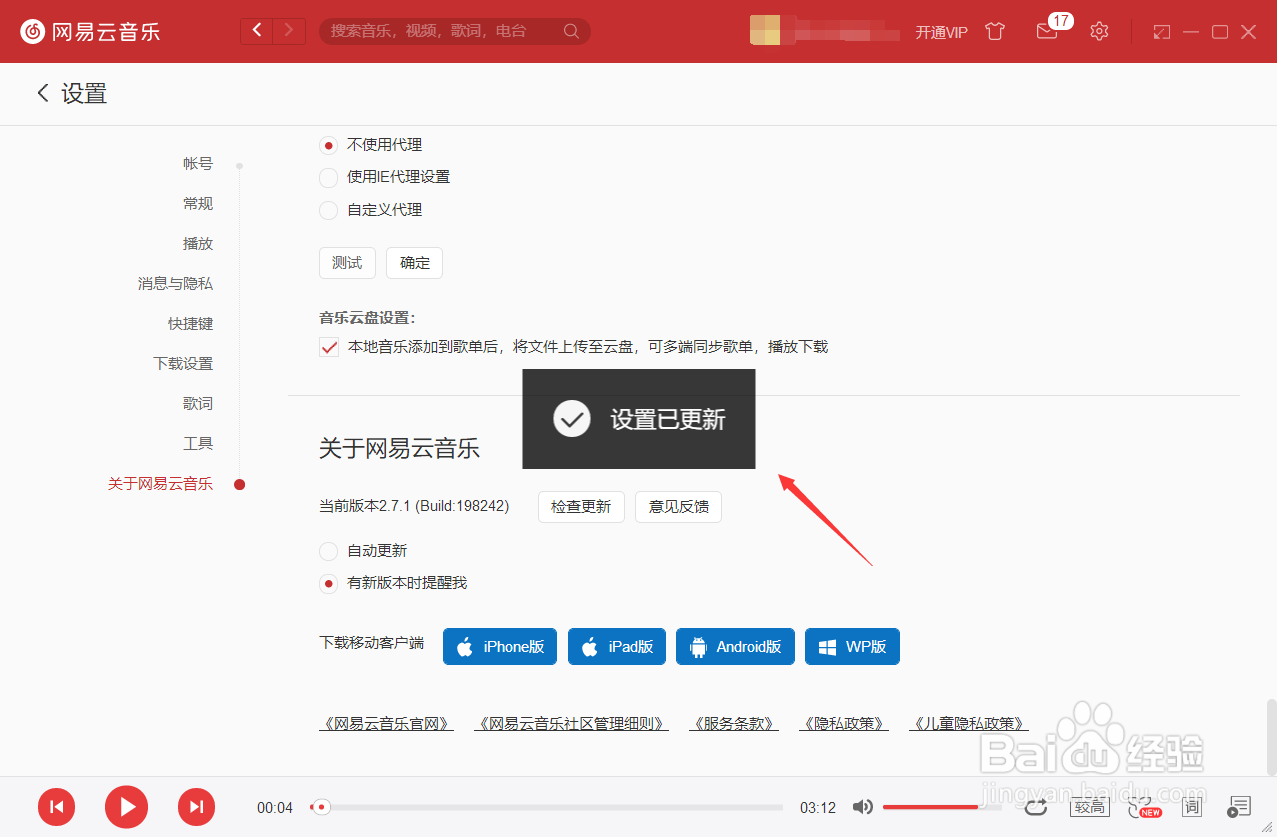Open the playlist queue icon

1240,807
